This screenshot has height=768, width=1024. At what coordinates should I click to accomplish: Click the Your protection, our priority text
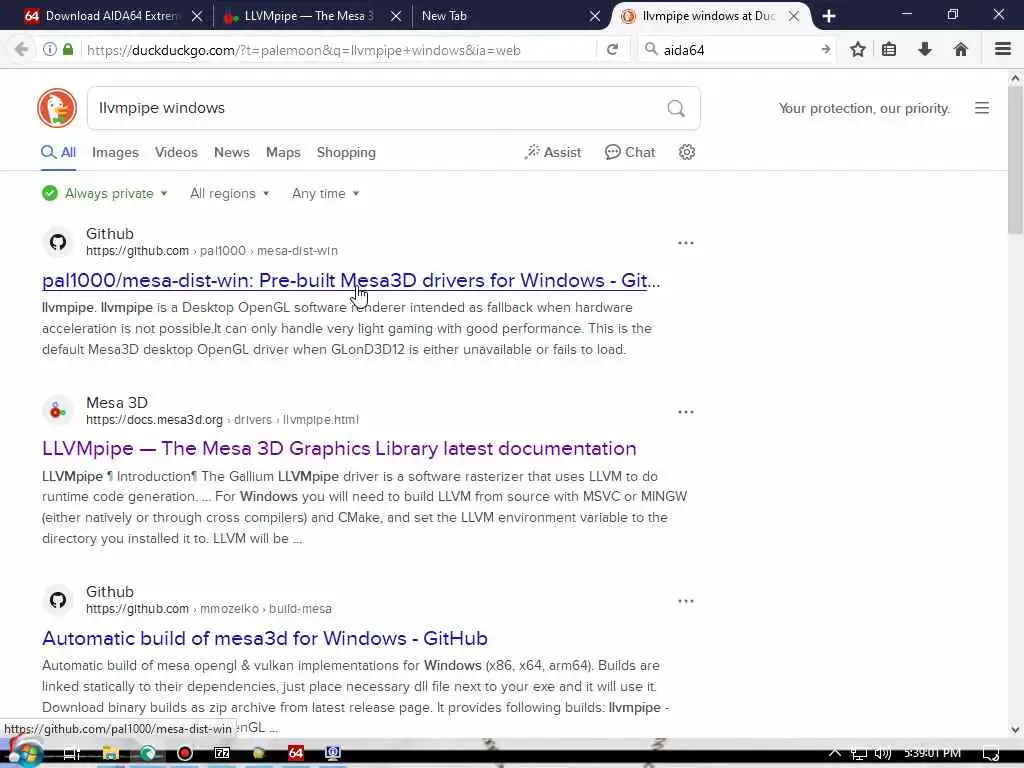click(x=864, y=108)
